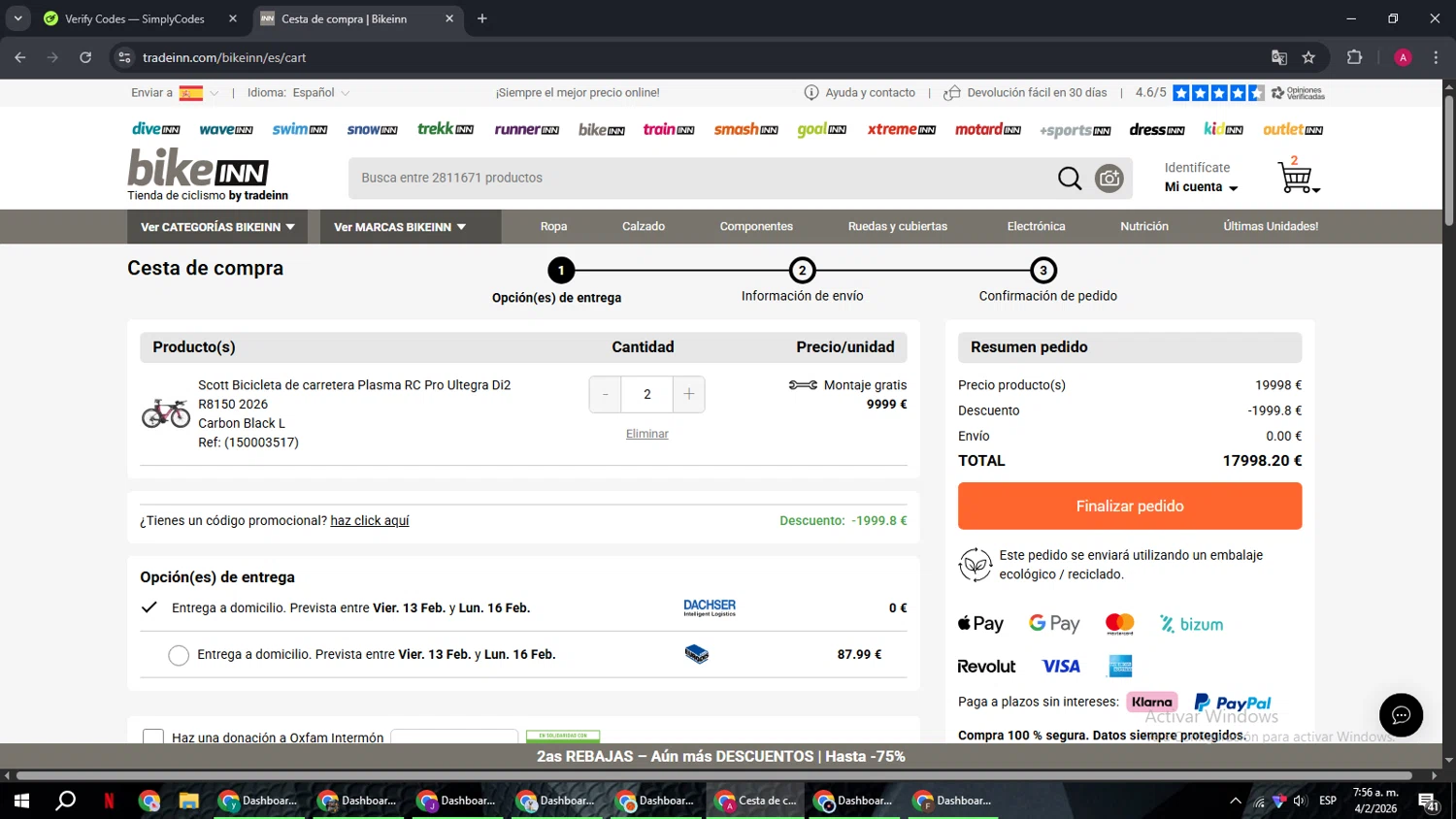
Task: Click the Scott bicycle product thumbnail
Action: coord(166,413)
